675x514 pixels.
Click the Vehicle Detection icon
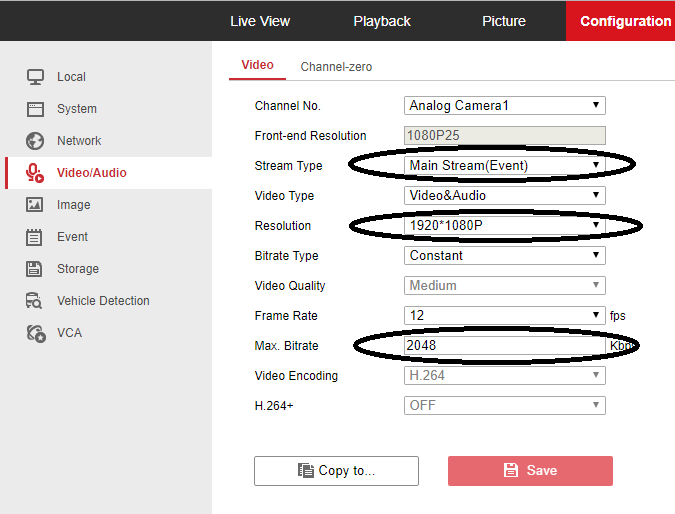point(35,301)
